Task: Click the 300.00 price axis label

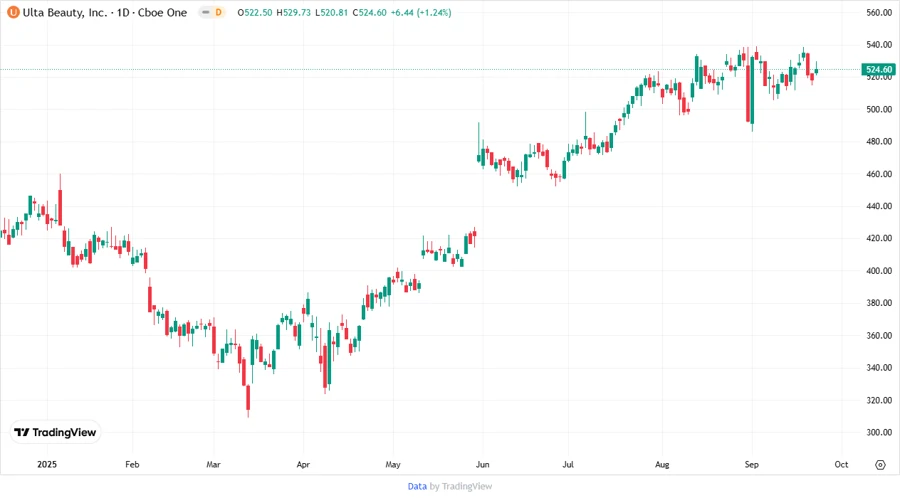Action: [879, 432]
